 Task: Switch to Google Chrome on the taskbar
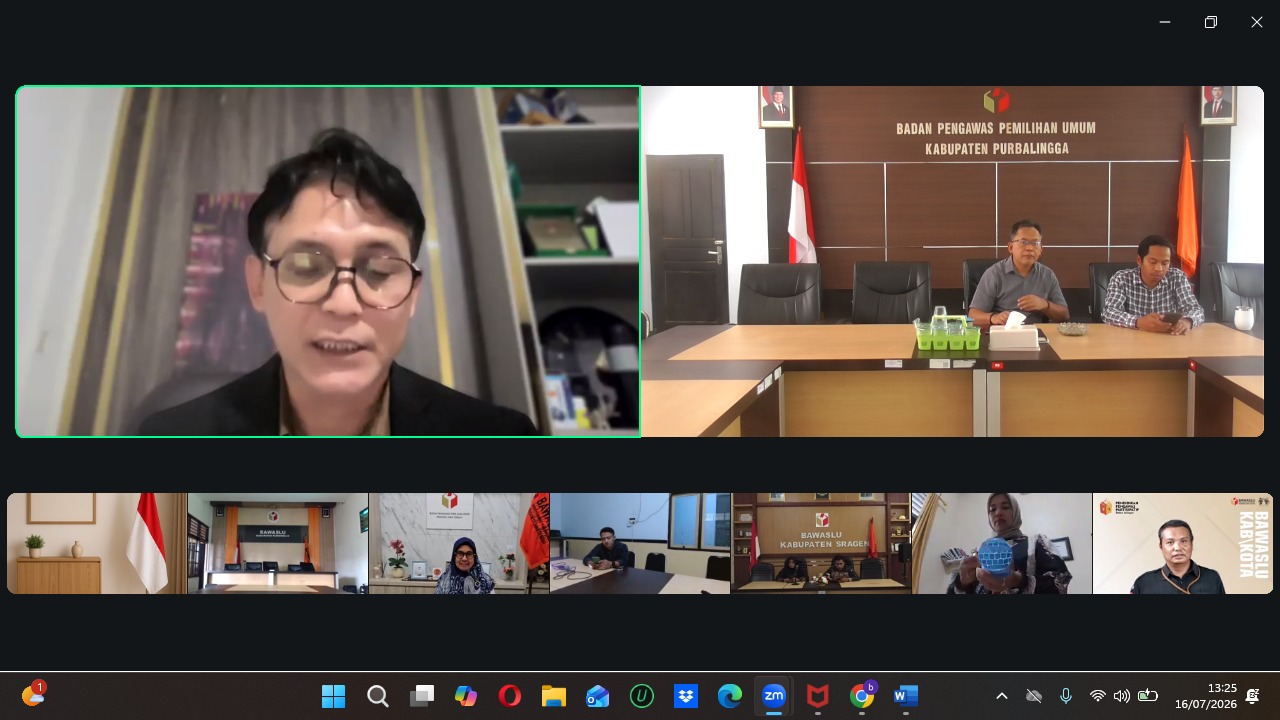click(862, 696)
